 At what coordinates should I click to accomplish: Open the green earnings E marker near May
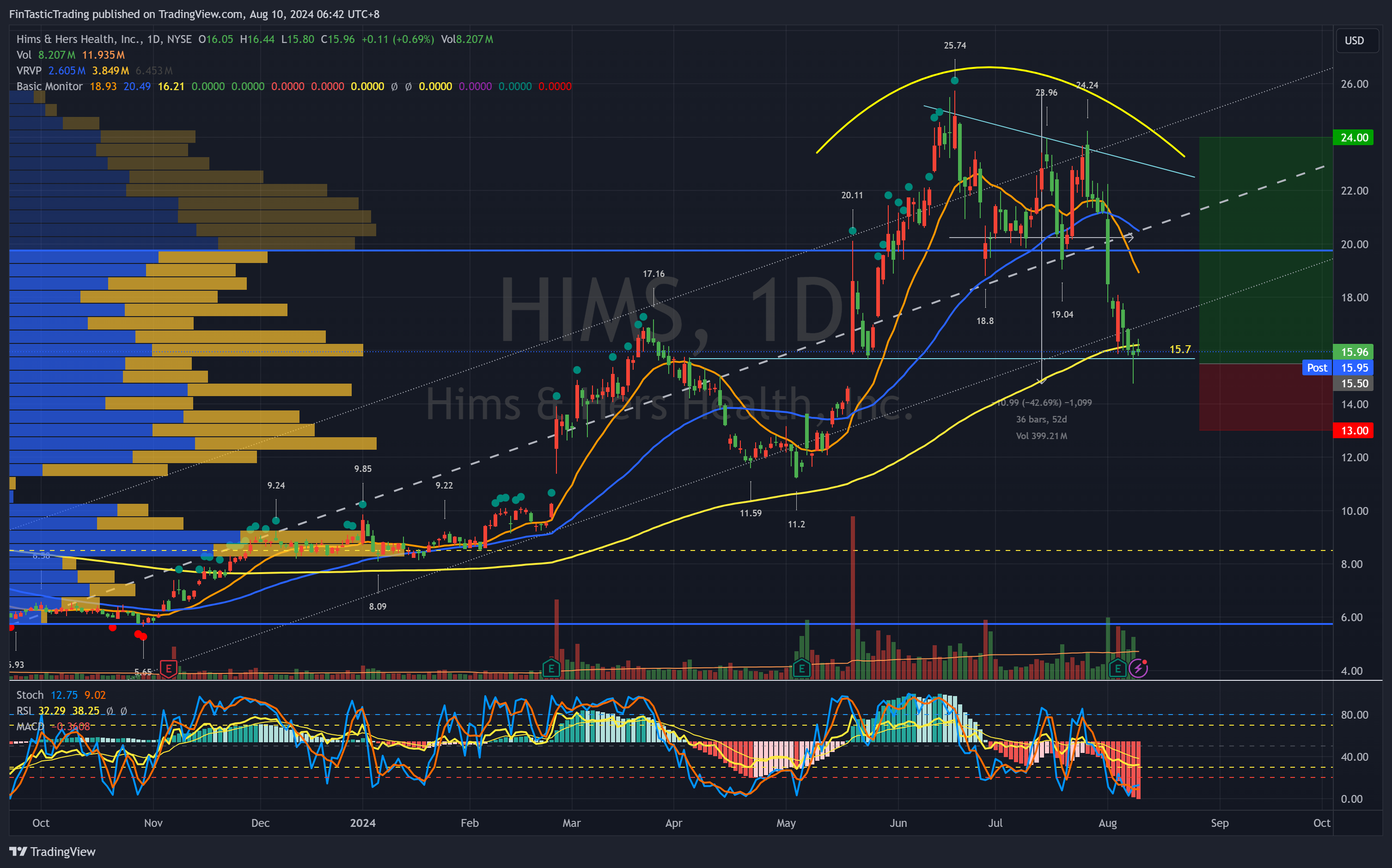tap(801, 668)
